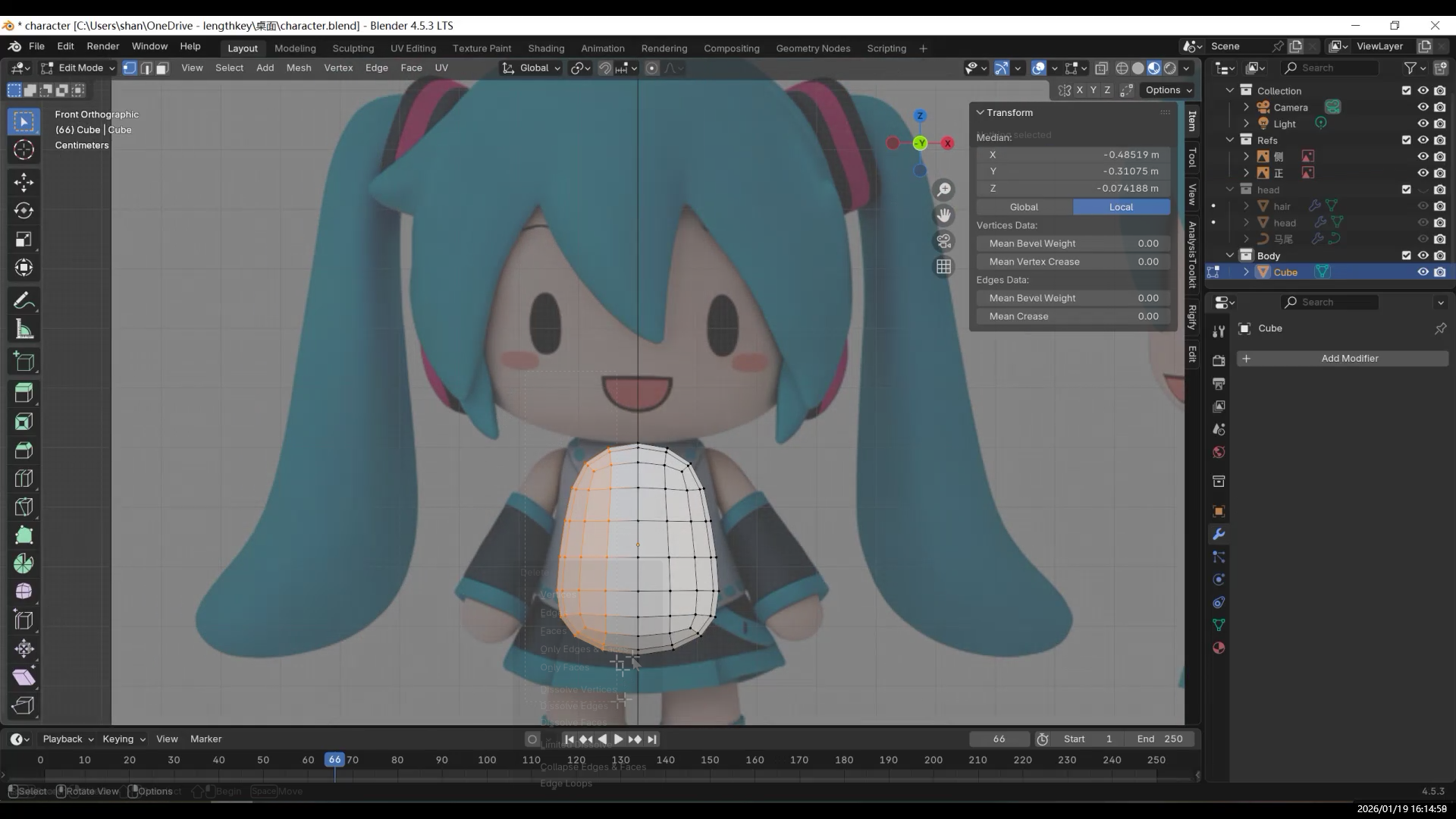Open the Edit Mode dropdown
Image resolution: width=1456 pixels, height=819 pixels.
(x=79, y=68)
